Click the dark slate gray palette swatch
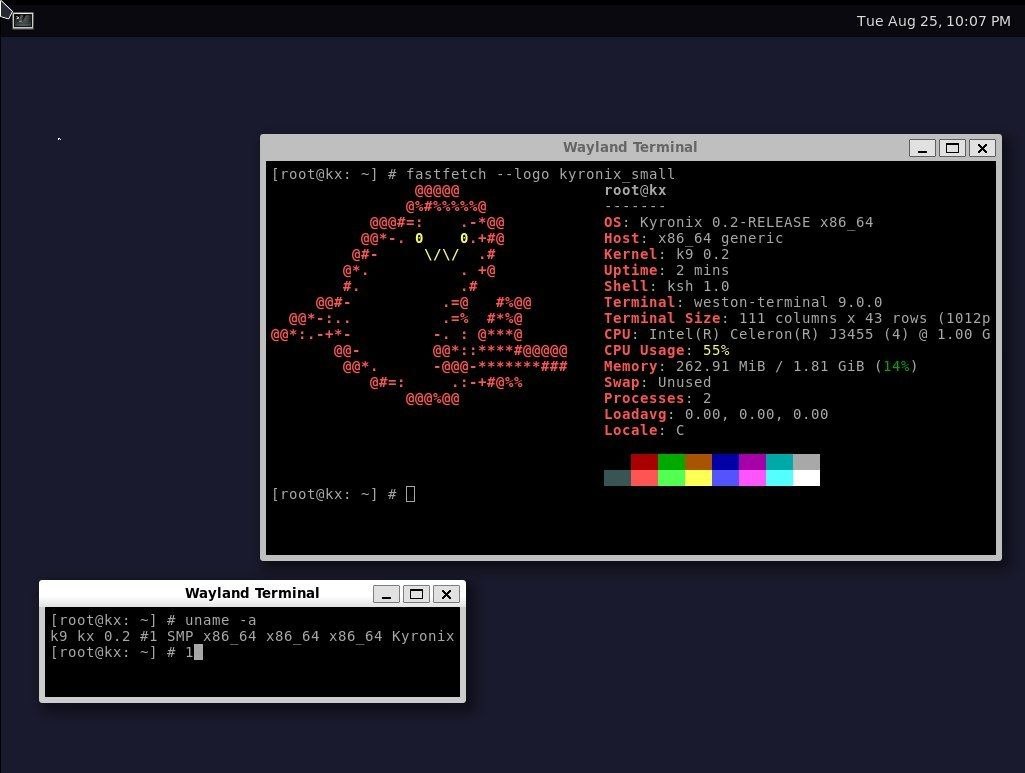Screen dimensions: 1025x773 [617, 478]
